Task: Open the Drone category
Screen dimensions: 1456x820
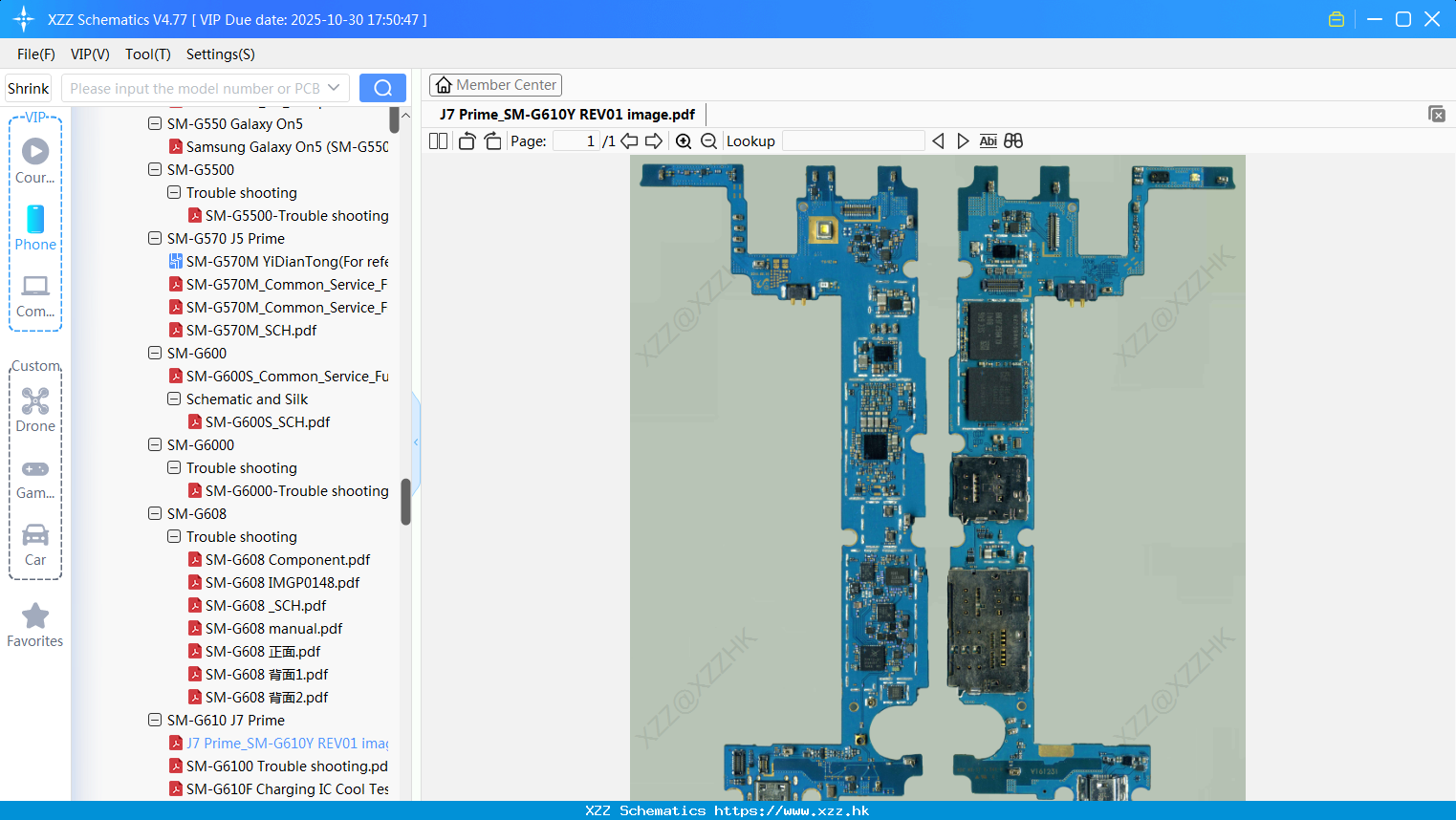Action: click(35, 410)
